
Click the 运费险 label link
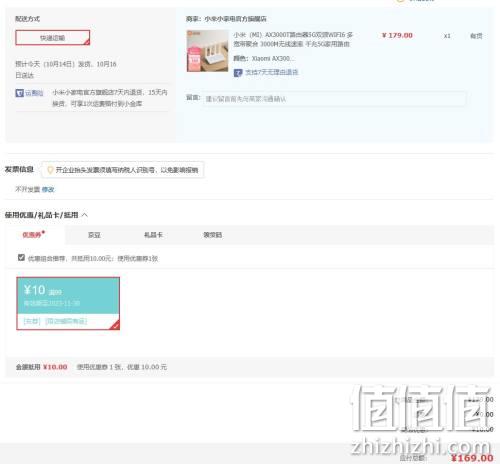(x=34, y=93)
